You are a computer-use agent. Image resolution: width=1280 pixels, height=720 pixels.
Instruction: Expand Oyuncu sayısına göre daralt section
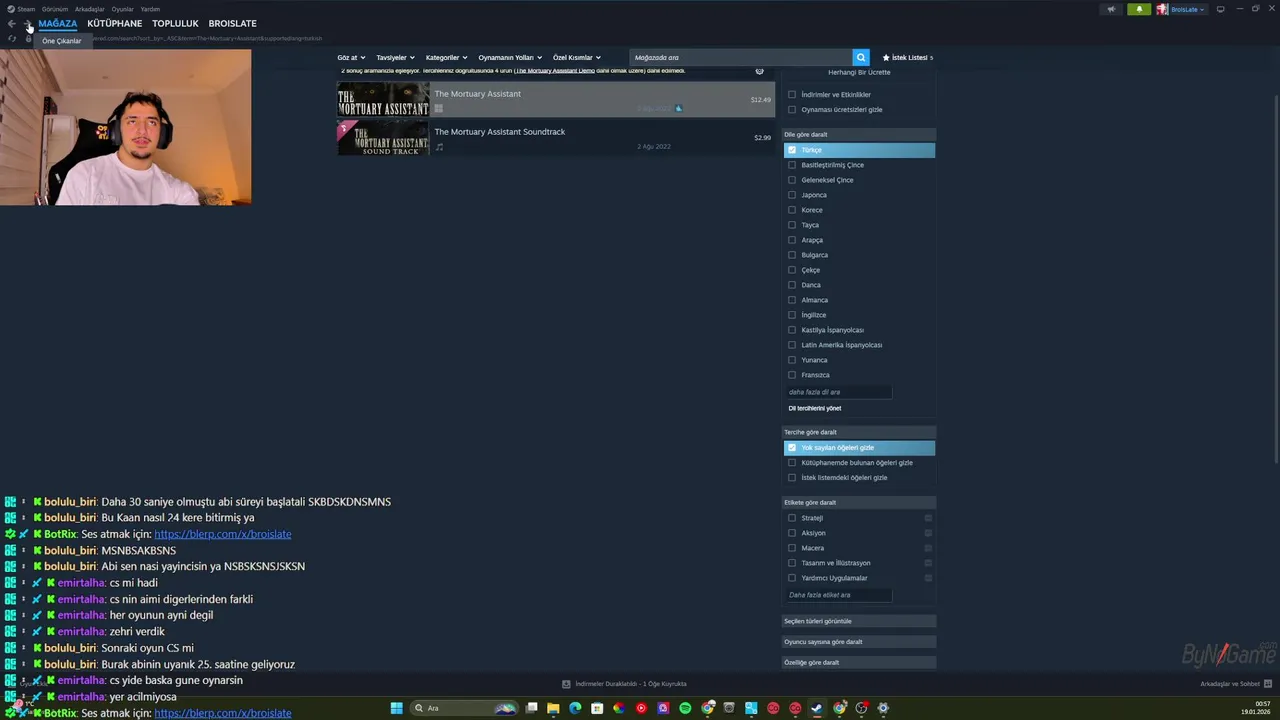click(x=860, y=642)
